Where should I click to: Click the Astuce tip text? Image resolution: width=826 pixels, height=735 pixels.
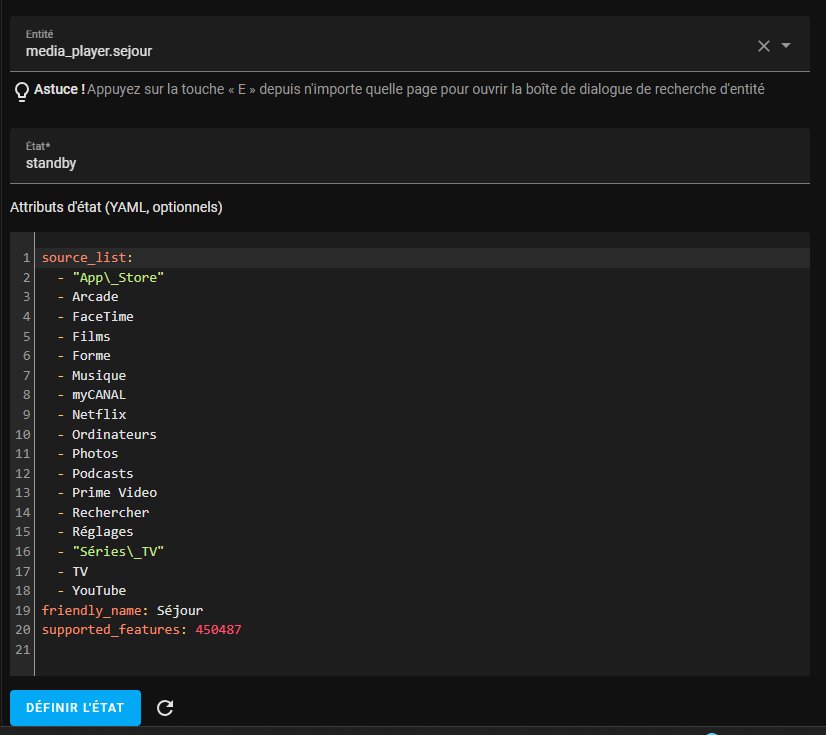pyautogui.click(x=399, y=90)
